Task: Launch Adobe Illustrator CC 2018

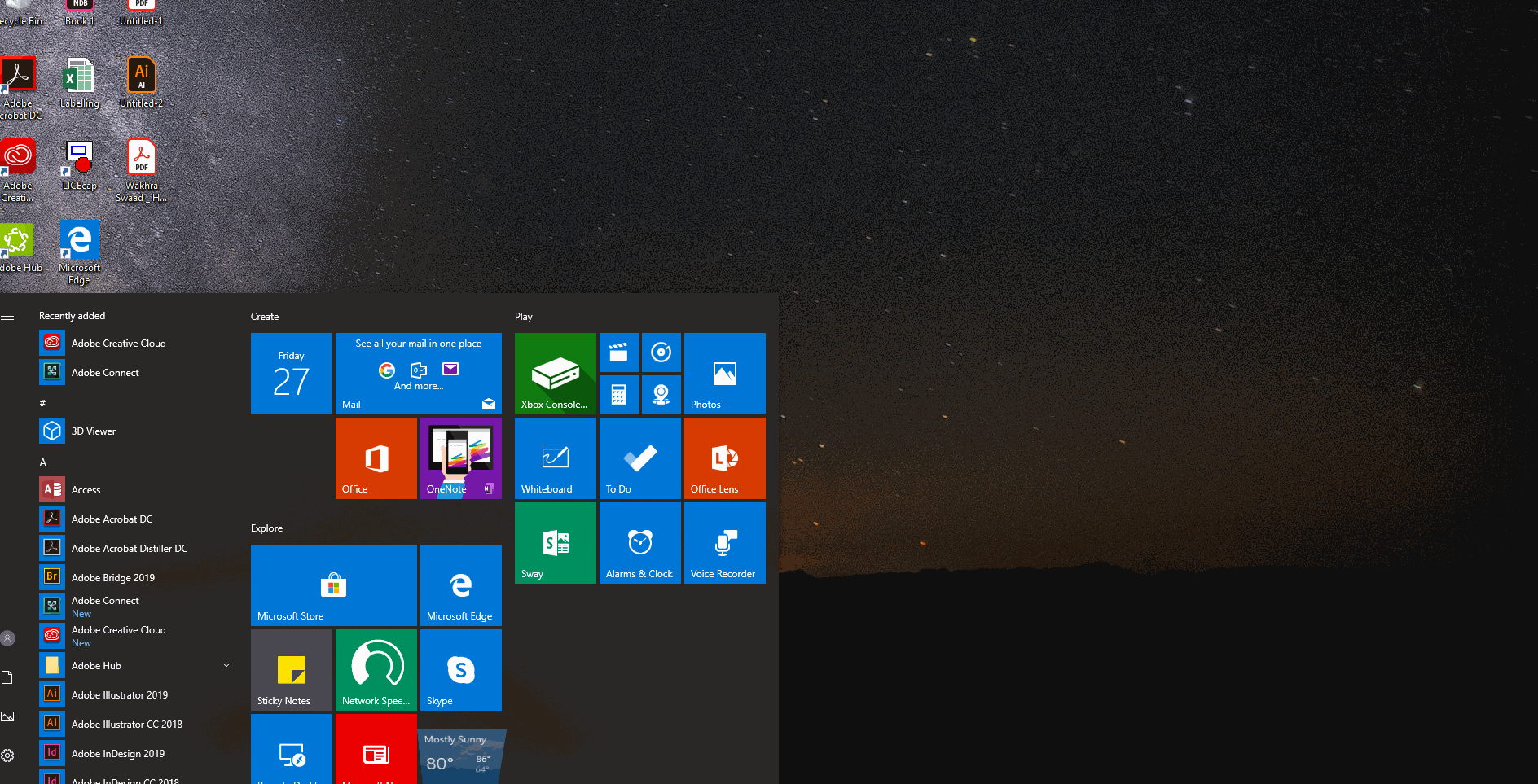Action: pos(137,724)
